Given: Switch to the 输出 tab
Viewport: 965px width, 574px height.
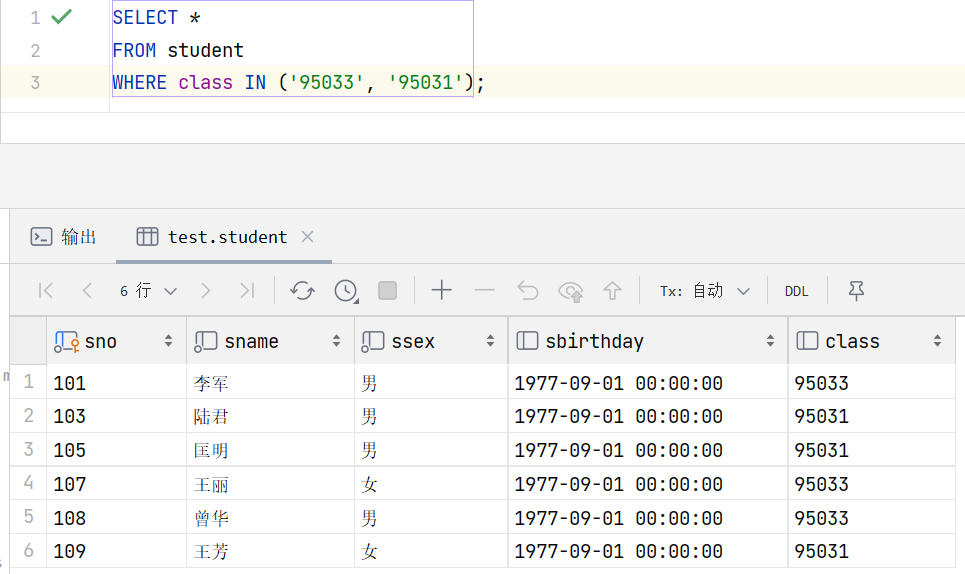Looking at the screenshot, I should (63, 237).
